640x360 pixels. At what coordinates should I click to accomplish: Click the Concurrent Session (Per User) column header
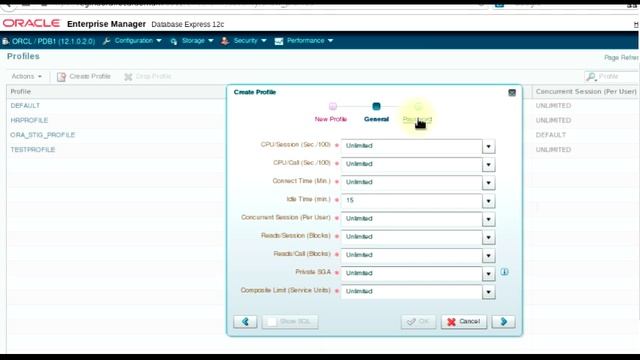[586, 91]
